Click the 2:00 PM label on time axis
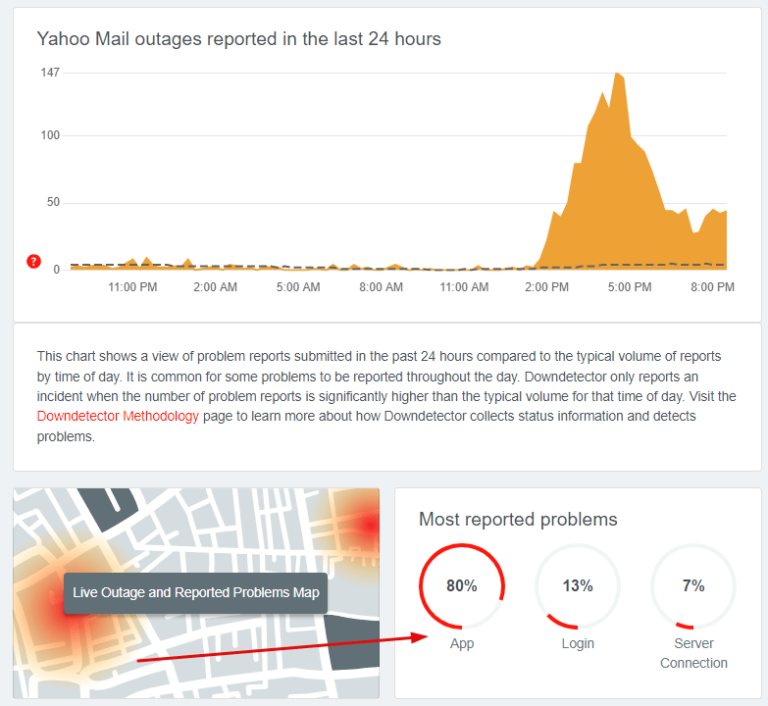The width and height of the screenshot is (768, 706). [x=547, y=287]
